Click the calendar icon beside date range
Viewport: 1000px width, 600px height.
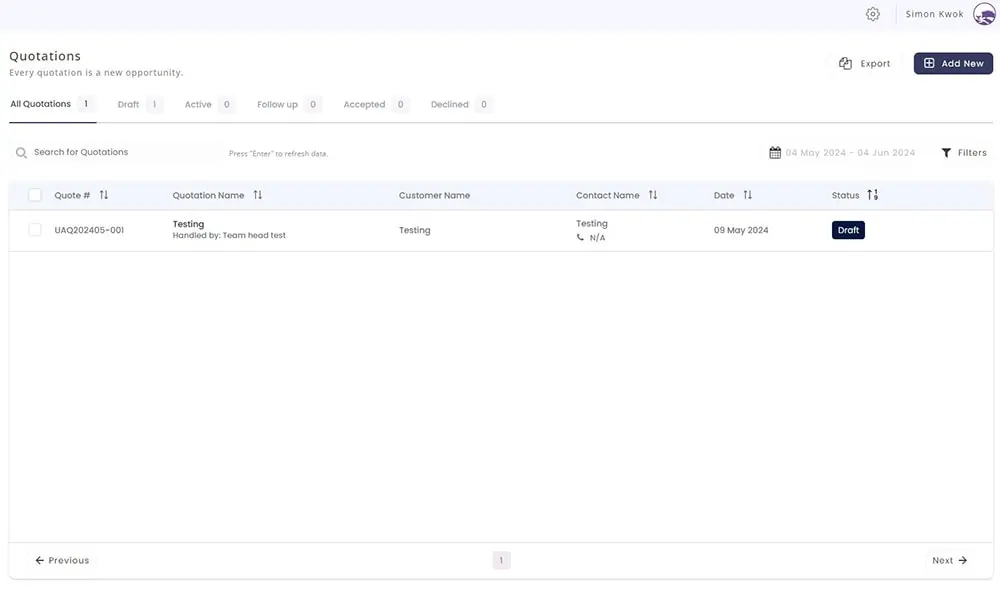pyautogui.click(x=775, y=153)
